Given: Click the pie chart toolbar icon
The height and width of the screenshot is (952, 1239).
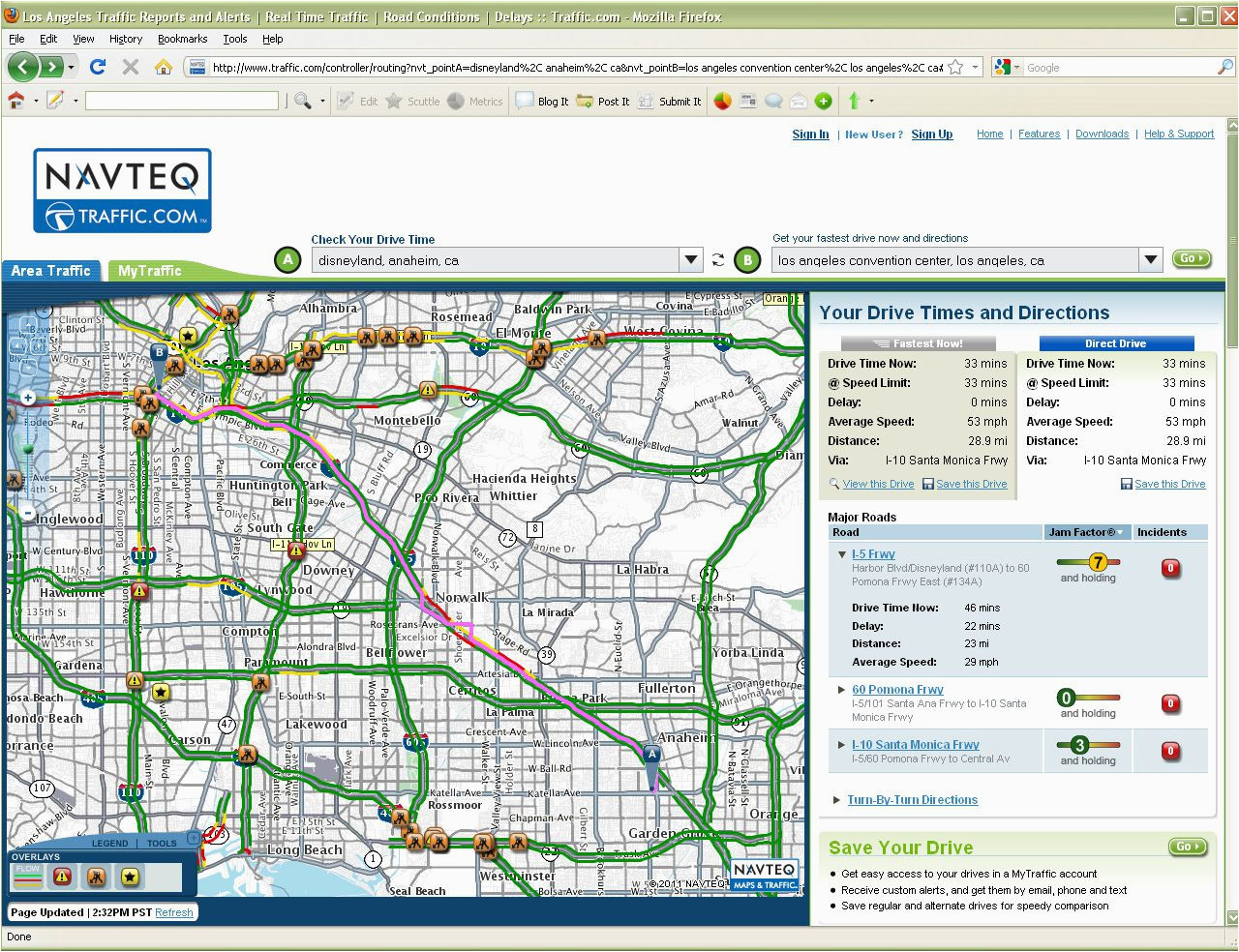Looking at the screenshot, I should click(x=722, y=101).
